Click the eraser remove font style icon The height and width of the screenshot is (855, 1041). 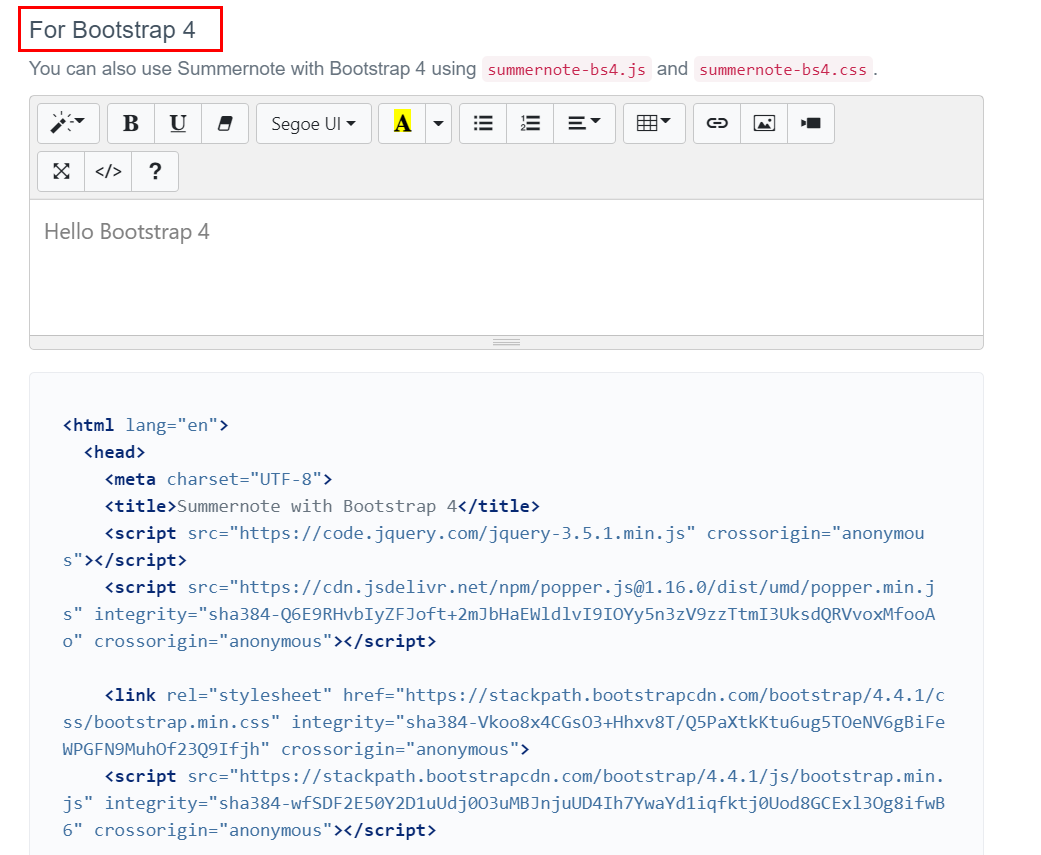[x=225, y=123]
